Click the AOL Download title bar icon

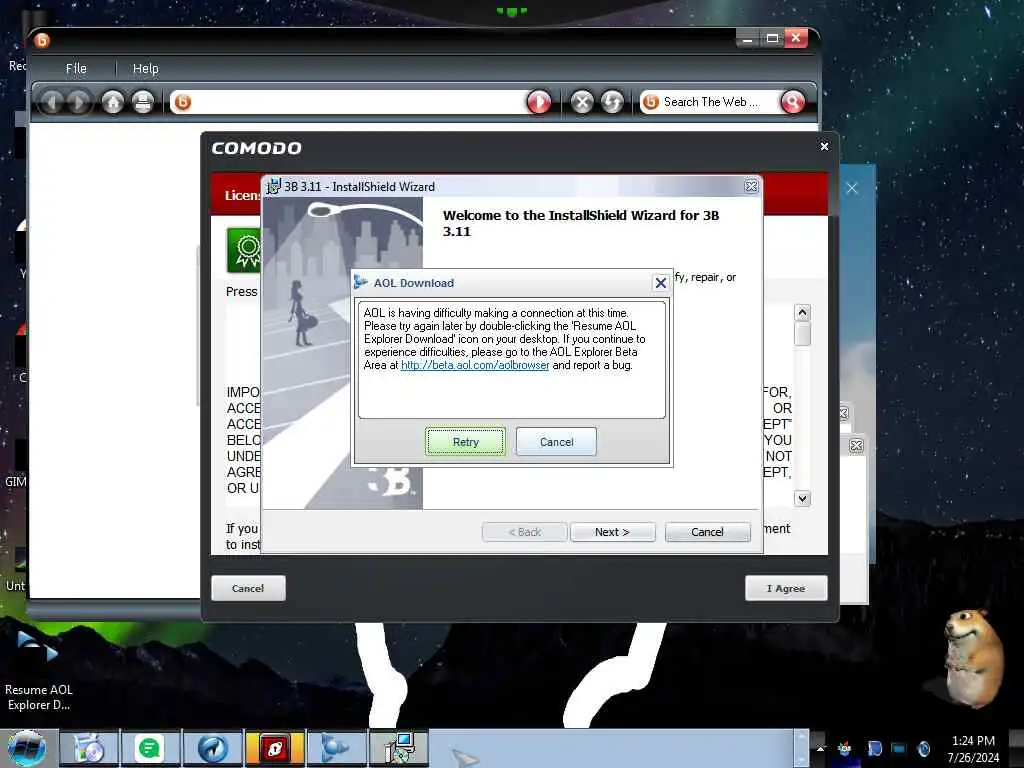(360, 282)
